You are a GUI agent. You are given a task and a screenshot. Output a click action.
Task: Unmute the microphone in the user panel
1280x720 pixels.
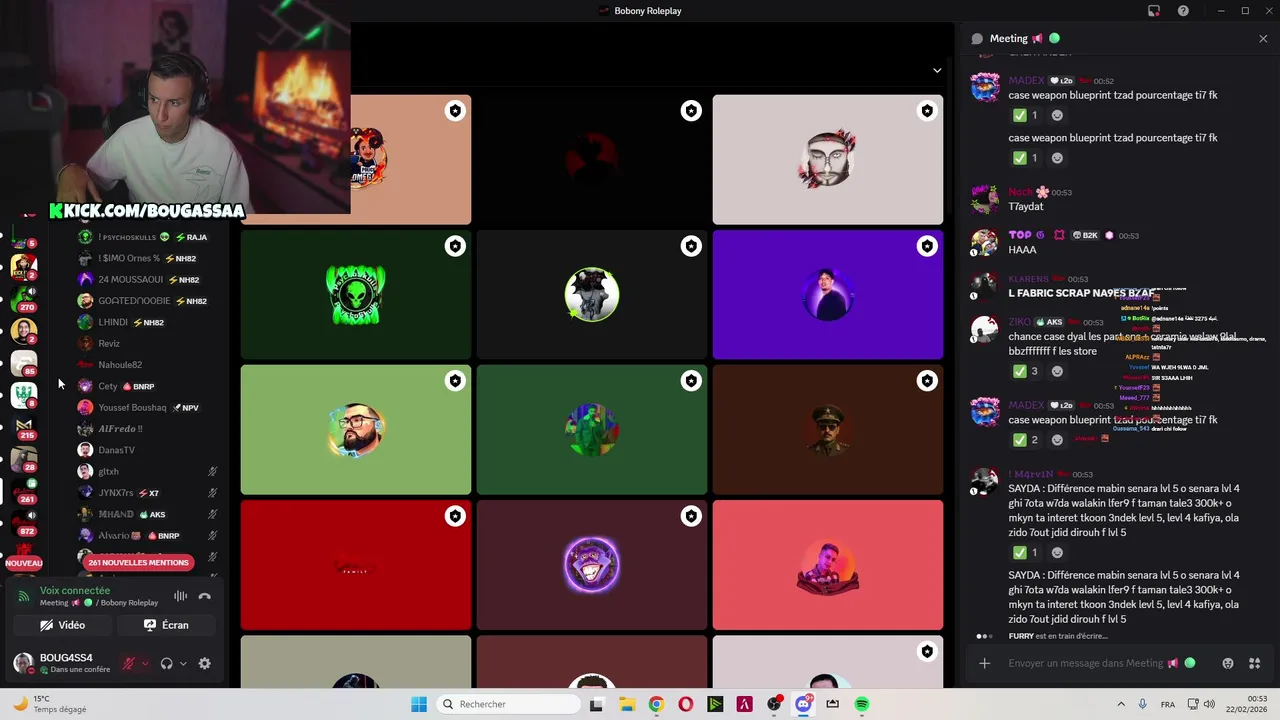click(129, 663)
